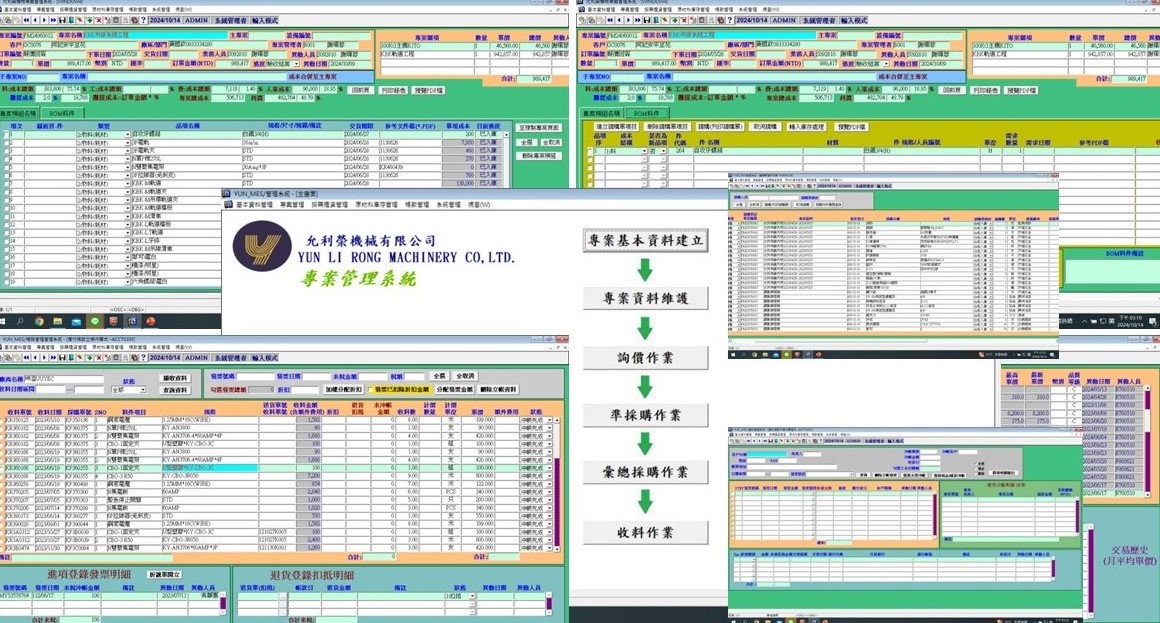The width and height of the screenshot is (1160, 623).
Task: Click the 發票號碼 input field in accounts window
Action: click(x=255, y=377)
